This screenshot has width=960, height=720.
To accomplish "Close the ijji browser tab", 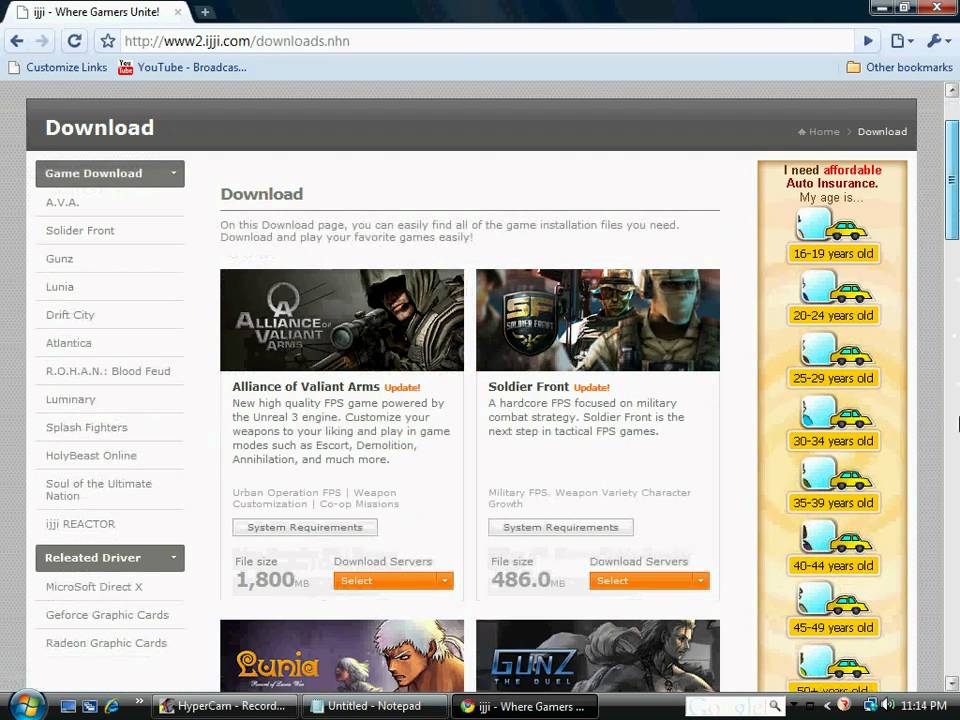I will tap(178, 12).
